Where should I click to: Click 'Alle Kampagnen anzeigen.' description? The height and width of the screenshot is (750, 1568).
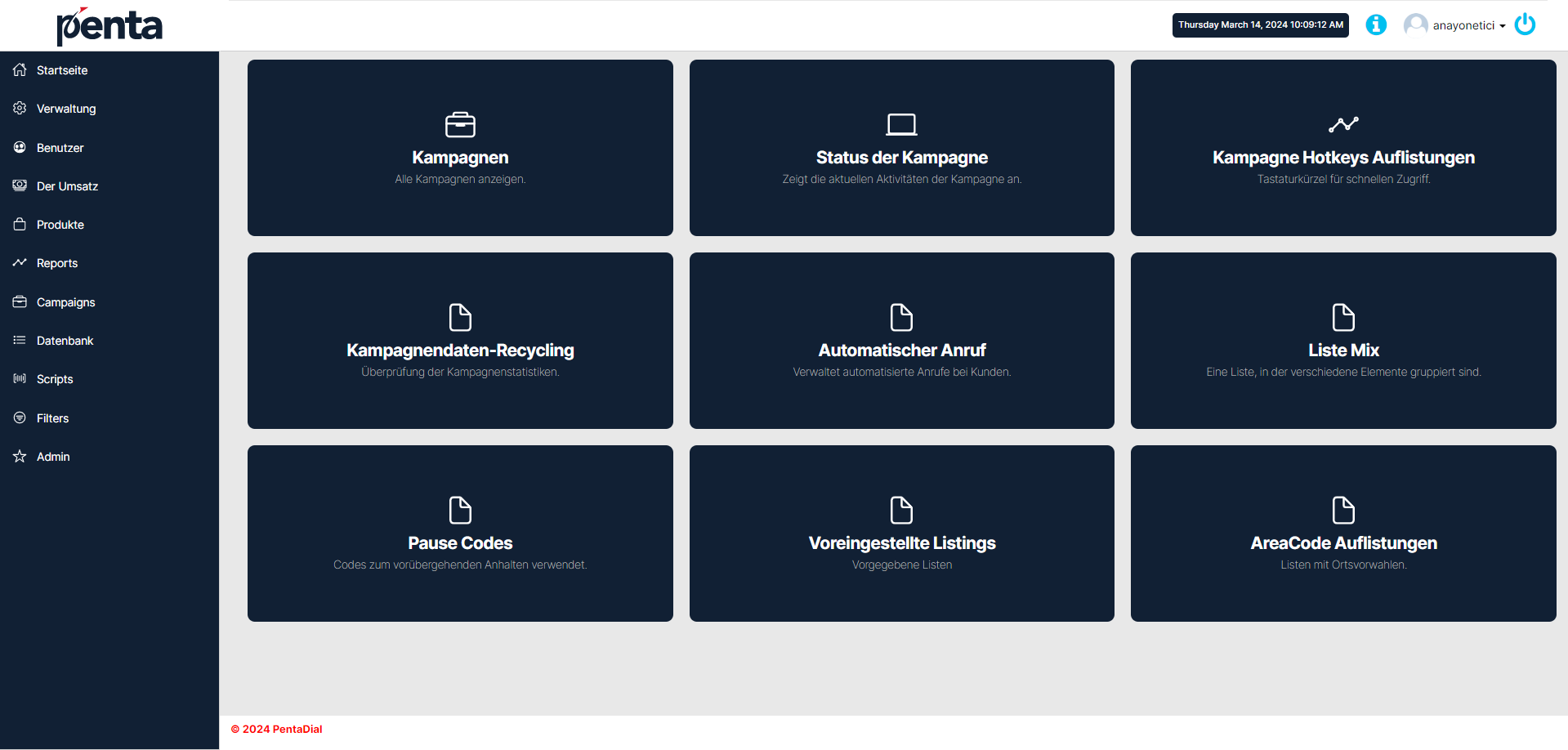click(x=460, y=180)
